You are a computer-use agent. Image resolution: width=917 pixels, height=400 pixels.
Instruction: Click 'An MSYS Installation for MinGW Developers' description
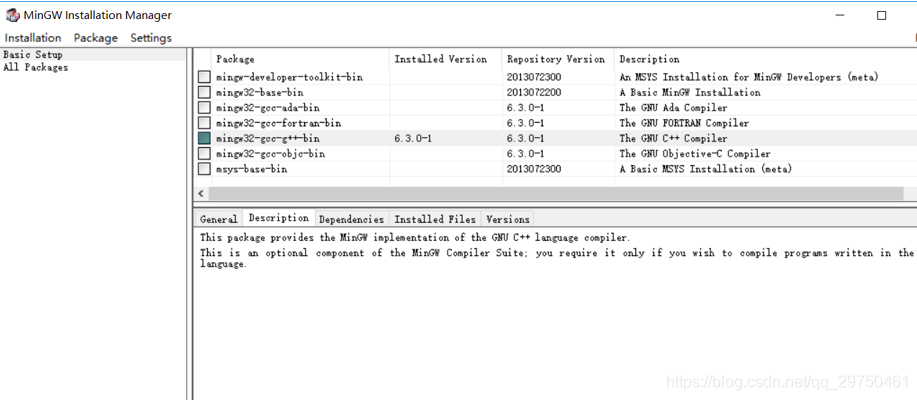coord(749,77)
